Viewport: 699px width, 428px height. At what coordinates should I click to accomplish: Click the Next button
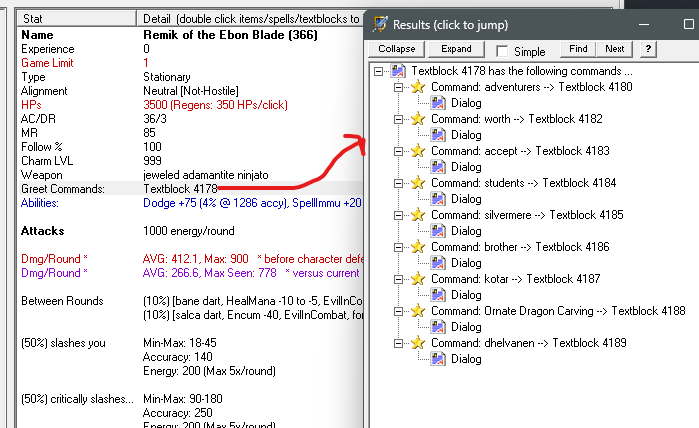click(615, 49)
